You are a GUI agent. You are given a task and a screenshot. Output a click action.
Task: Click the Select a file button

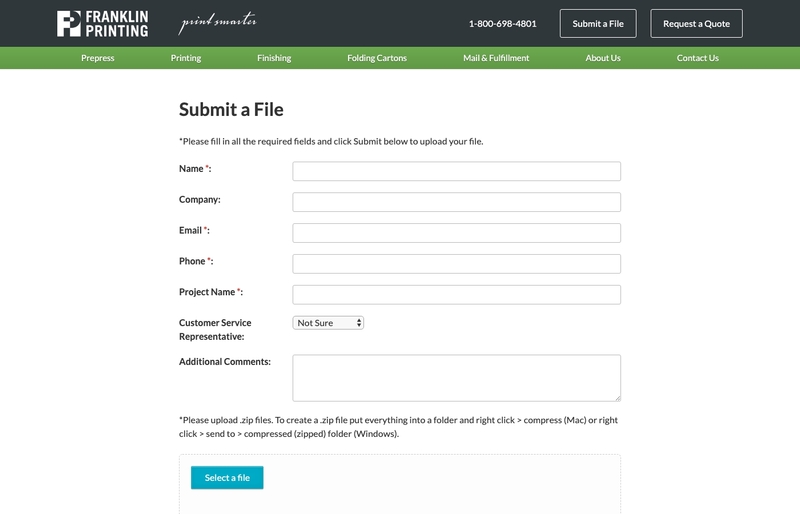pos(227,478)
